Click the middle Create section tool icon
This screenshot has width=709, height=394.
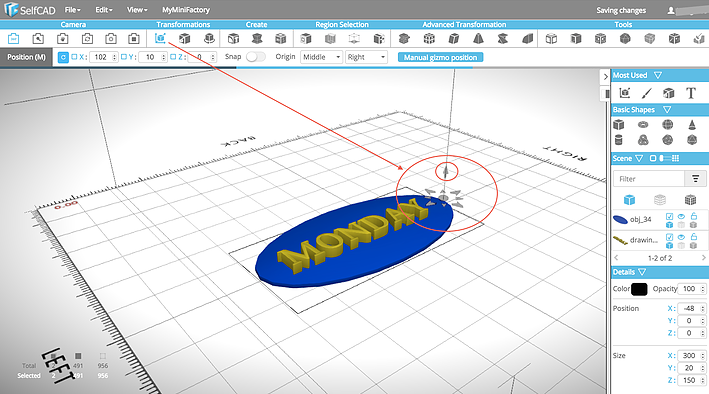[x=257, y=38]
